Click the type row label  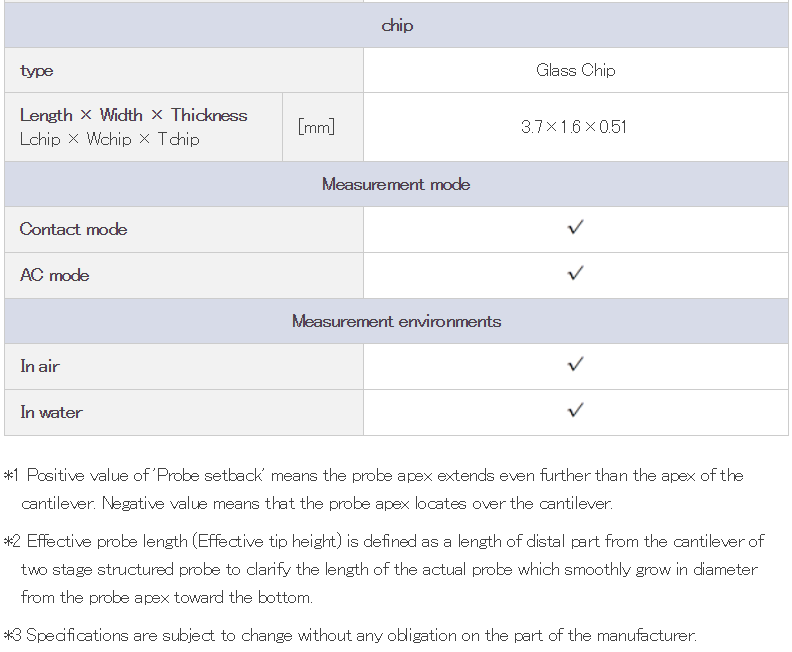36,71
